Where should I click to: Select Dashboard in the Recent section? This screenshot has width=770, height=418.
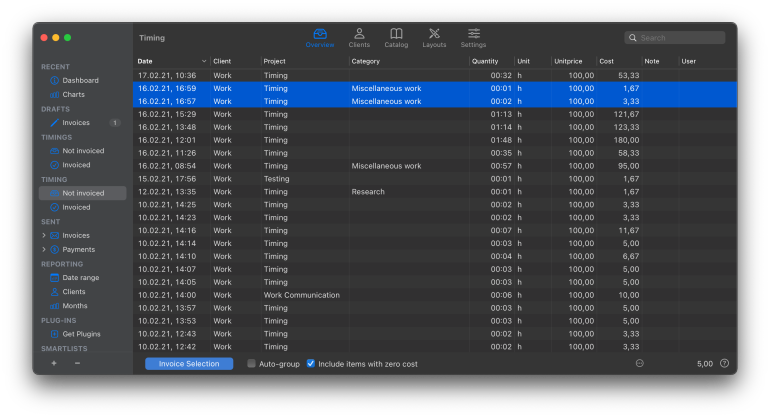click(80, 80)
